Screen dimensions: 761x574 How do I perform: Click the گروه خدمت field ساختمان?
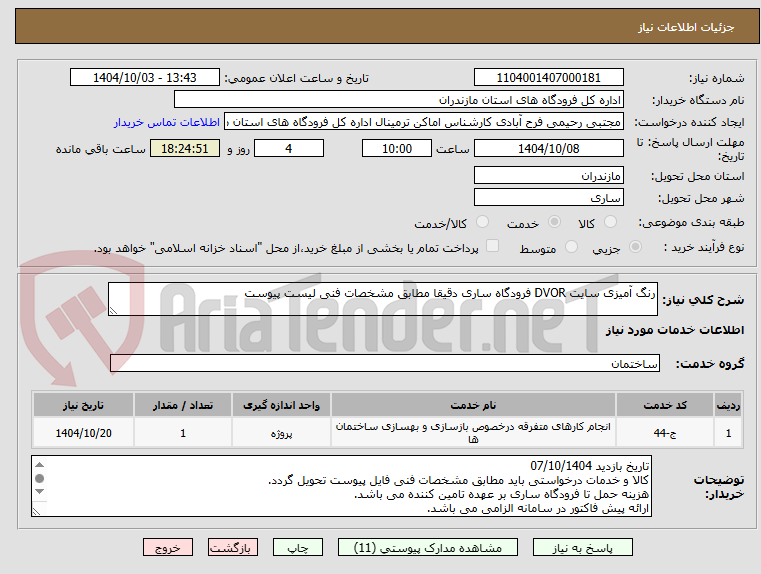(385, 363)
